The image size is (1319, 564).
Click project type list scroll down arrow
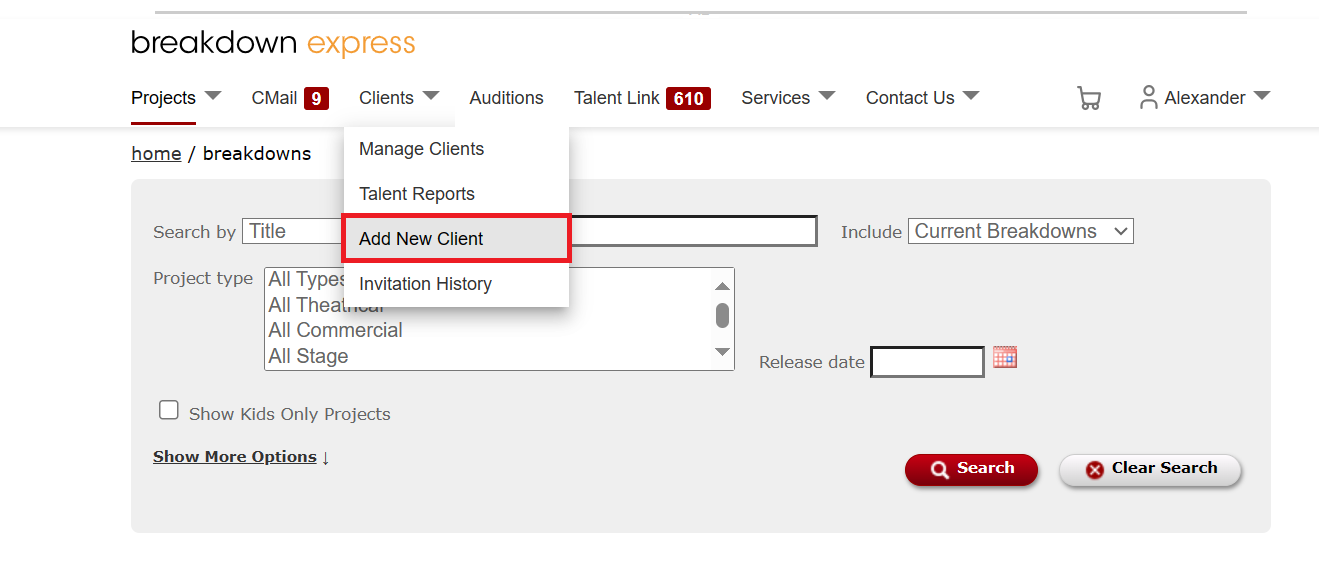pos(722,352)
